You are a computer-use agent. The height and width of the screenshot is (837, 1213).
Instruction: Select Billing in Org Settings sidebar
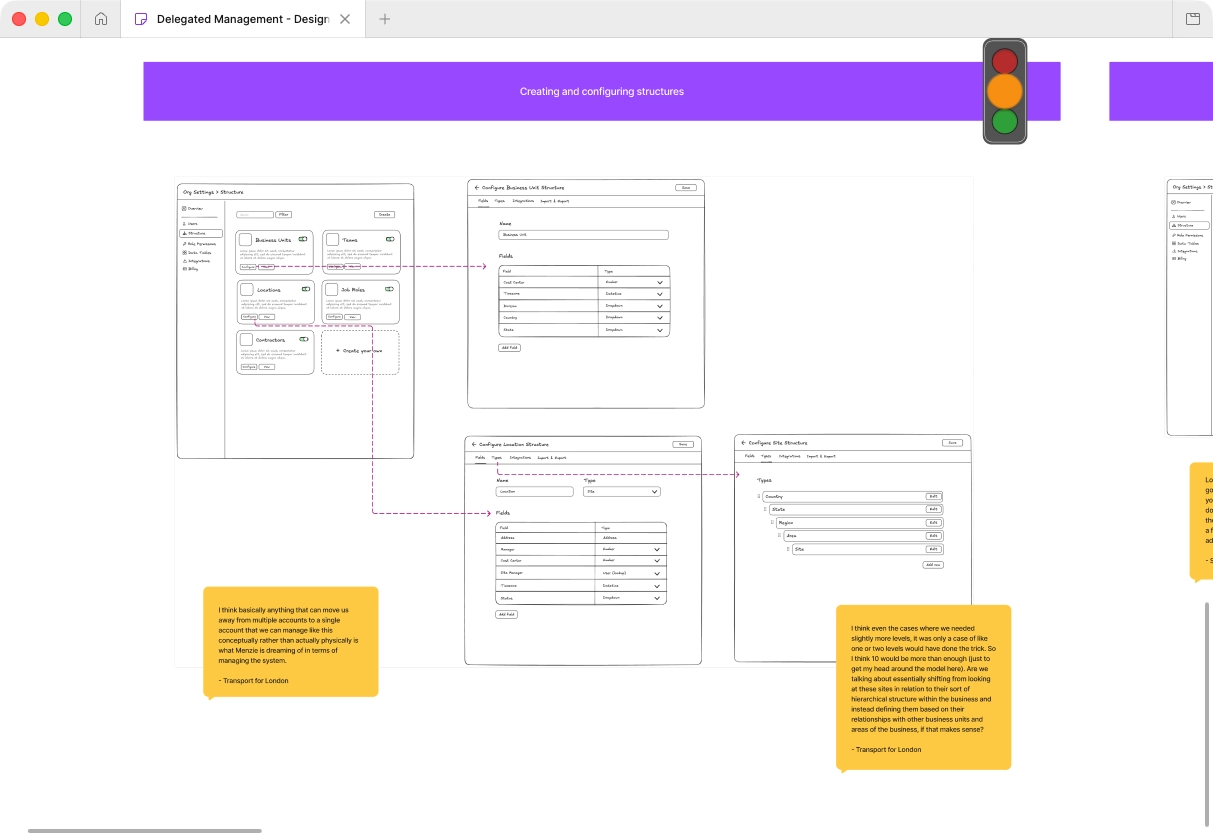[x=190, y=269]
